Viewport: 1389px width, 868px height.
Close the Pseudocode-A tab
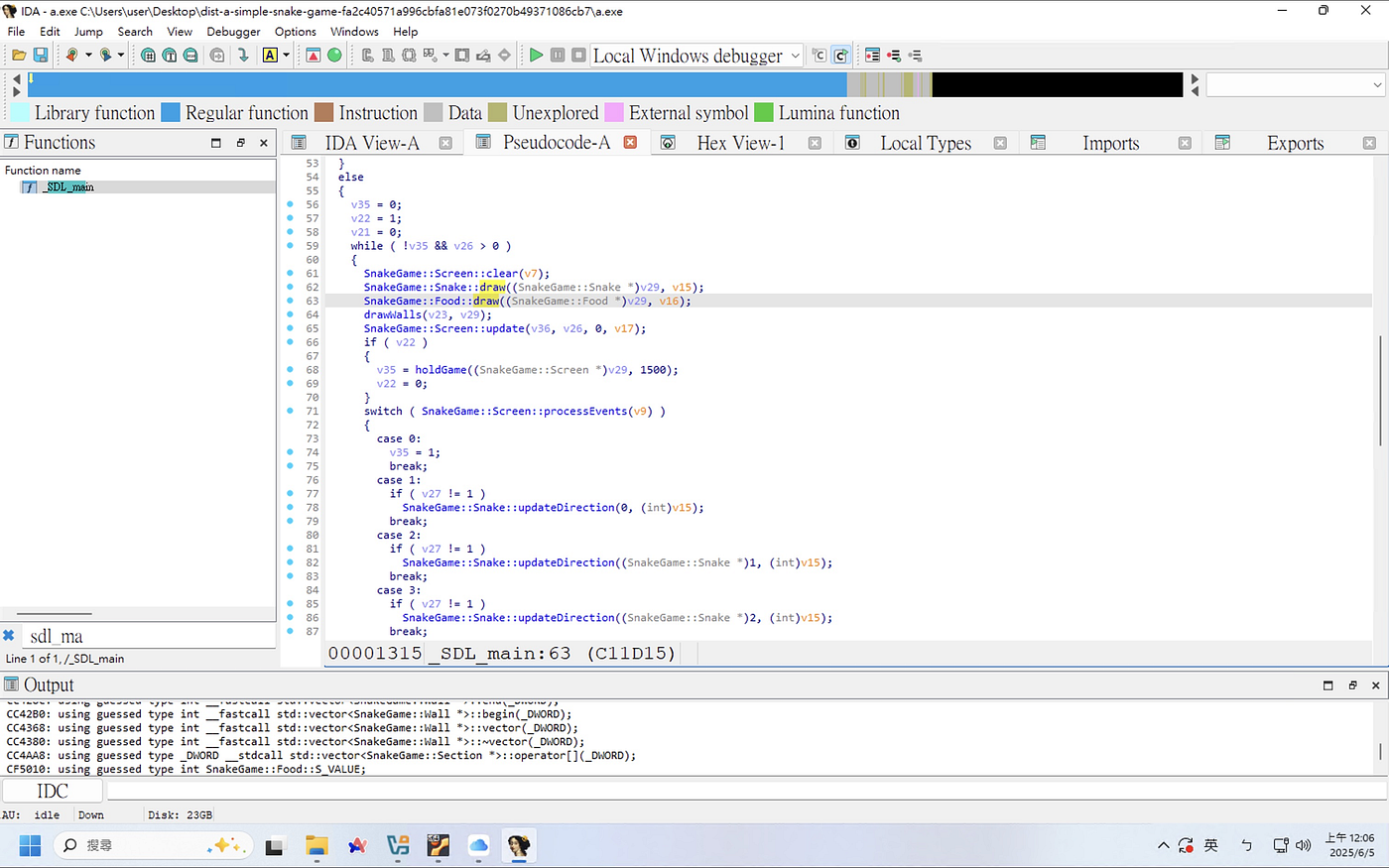point(630,143)
